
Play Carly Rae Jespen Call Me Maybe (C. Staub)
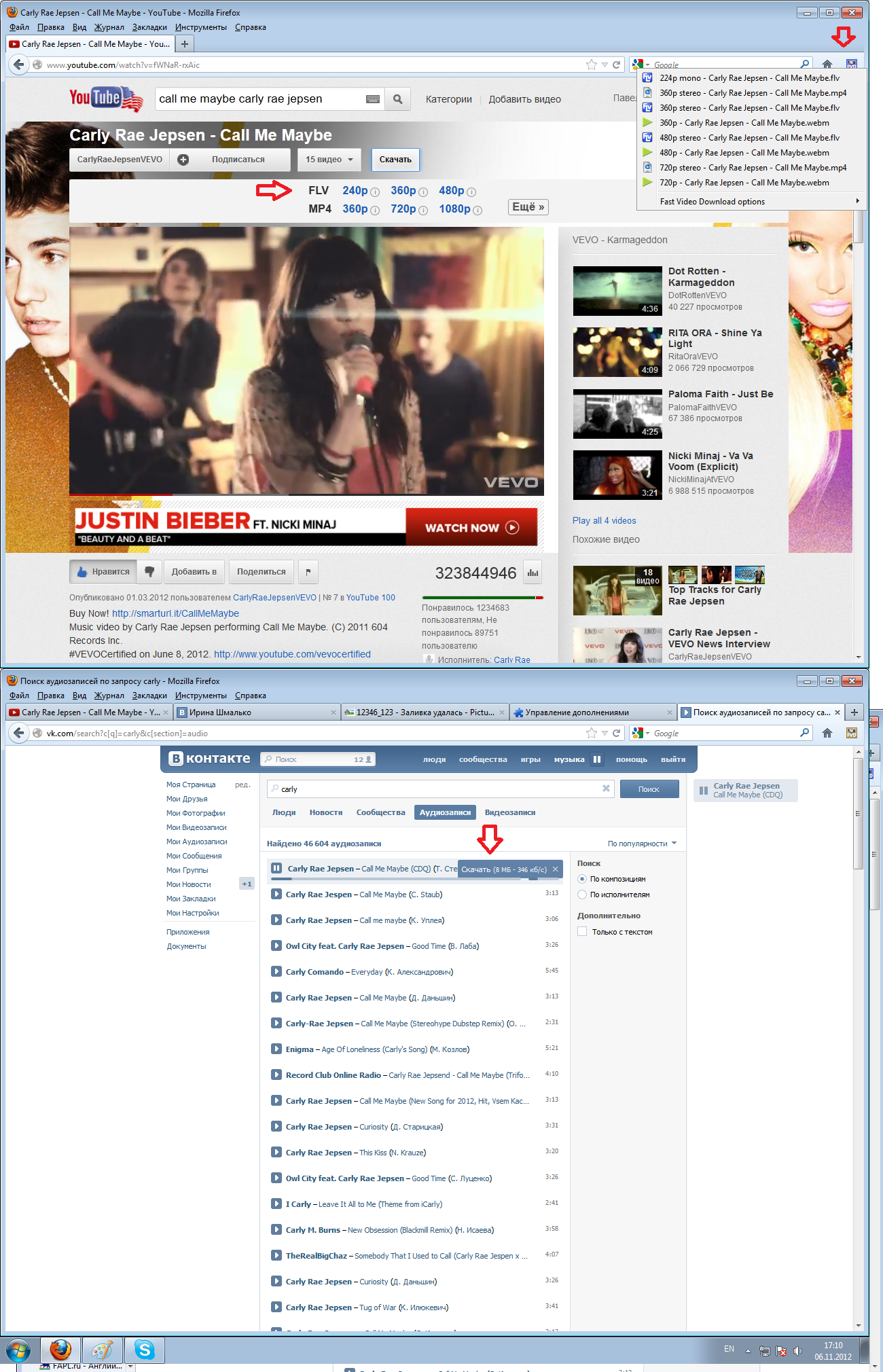pyautogui.click(x=276, y=895)
